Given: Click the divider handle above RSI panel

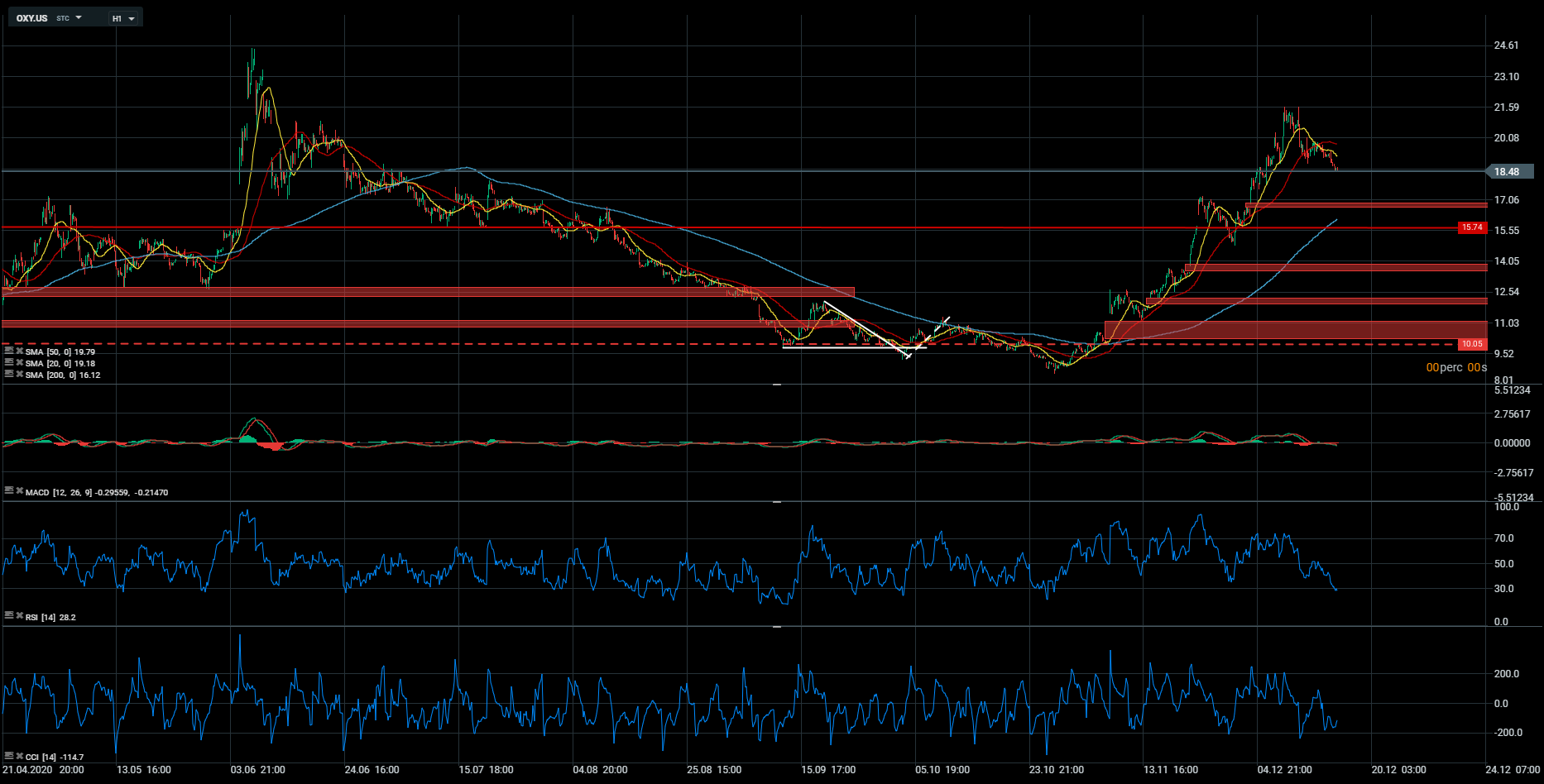Looking at the screenshot, I should (777, 502).
